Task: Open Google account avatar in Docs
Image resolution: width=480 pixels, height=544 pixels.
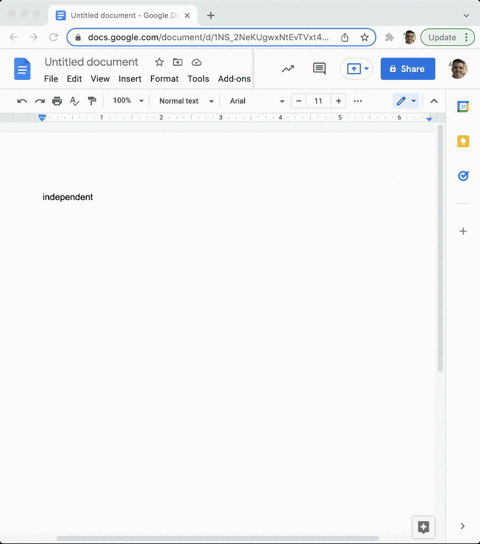Action: click(458, 69)
